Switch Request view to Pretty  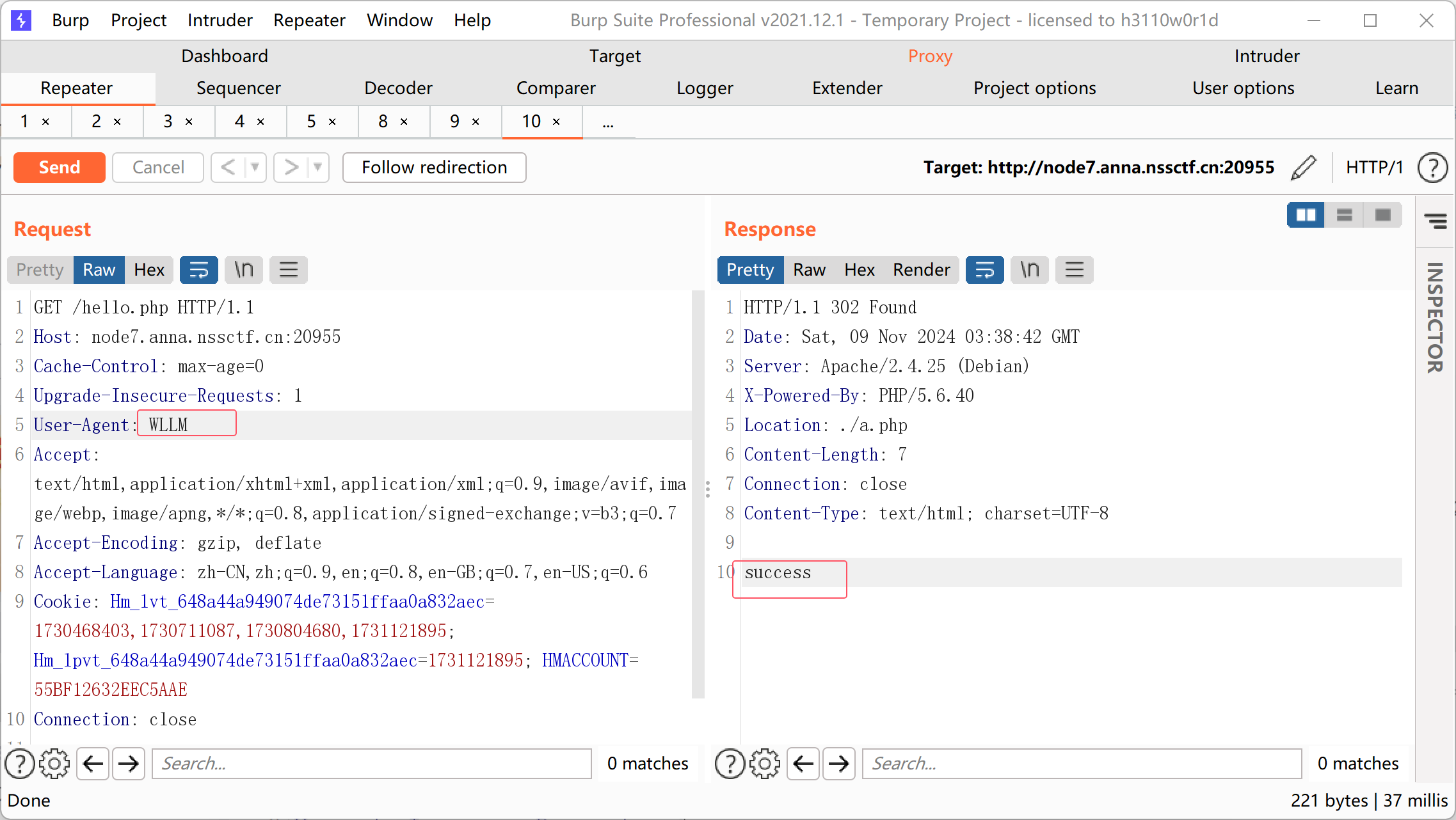point(40,270)
